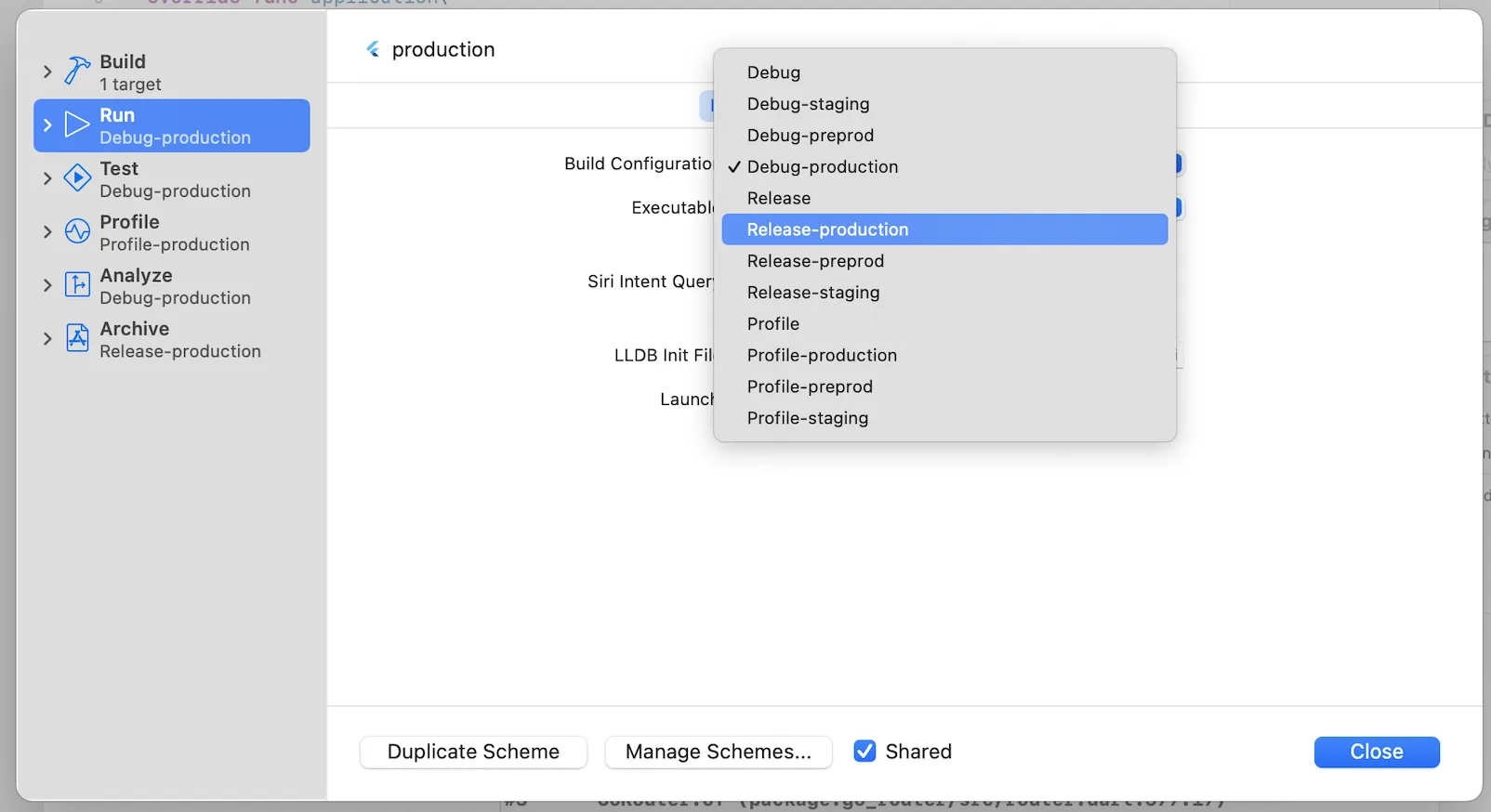Image resolution: width=1491 pixels, height=812 pixels.
Task: Click the Flutter icon beside production
Action: (x=373, y=49)
